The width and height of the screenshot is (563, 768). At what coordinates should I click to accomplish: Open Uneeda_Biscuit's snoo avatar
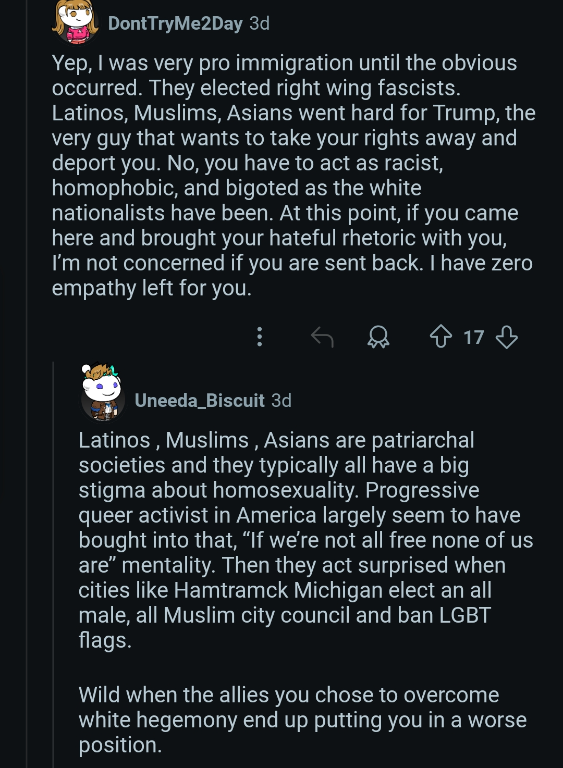pyautogui.click(x=102, y=393)
